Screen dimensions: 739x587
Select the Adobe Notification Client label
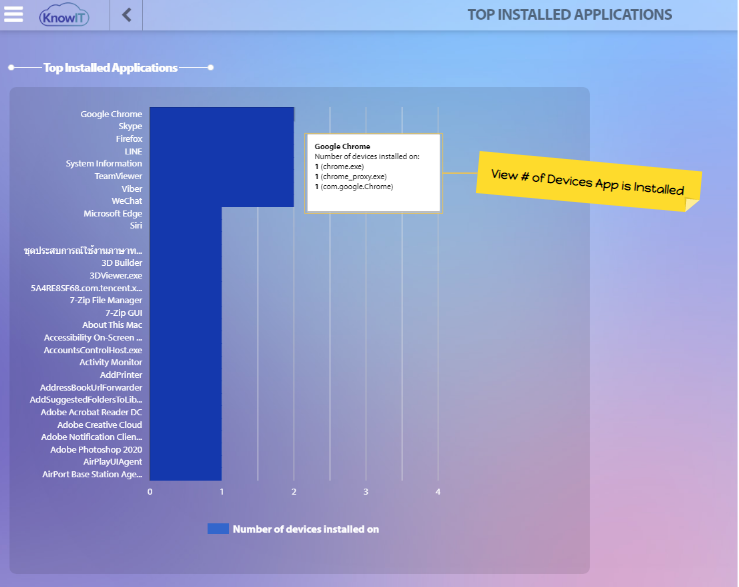[91, 437]
